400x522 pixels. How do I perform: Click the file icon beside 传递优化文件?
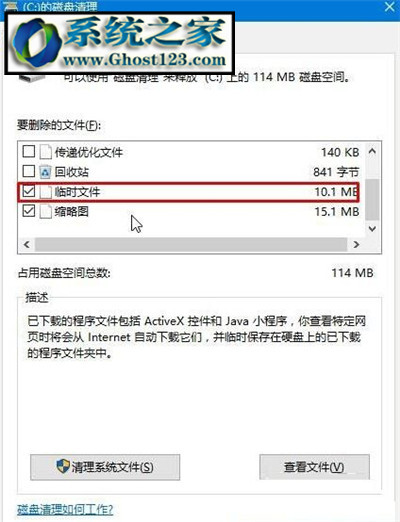[45, 152]
